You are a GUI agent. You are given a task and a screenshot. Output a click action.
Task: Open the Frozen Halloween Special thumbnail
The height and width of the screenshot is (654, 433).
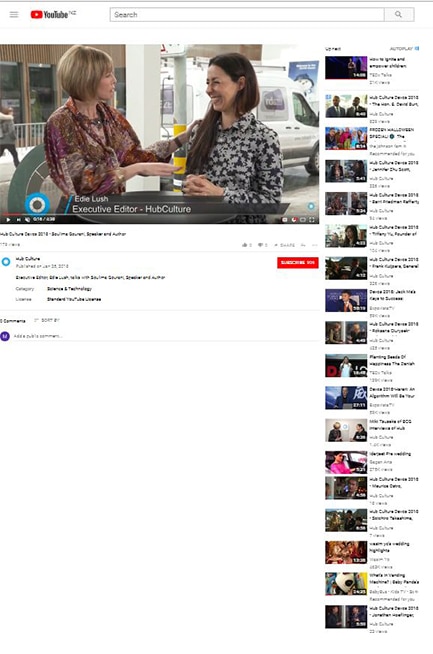tap(346, 138)
